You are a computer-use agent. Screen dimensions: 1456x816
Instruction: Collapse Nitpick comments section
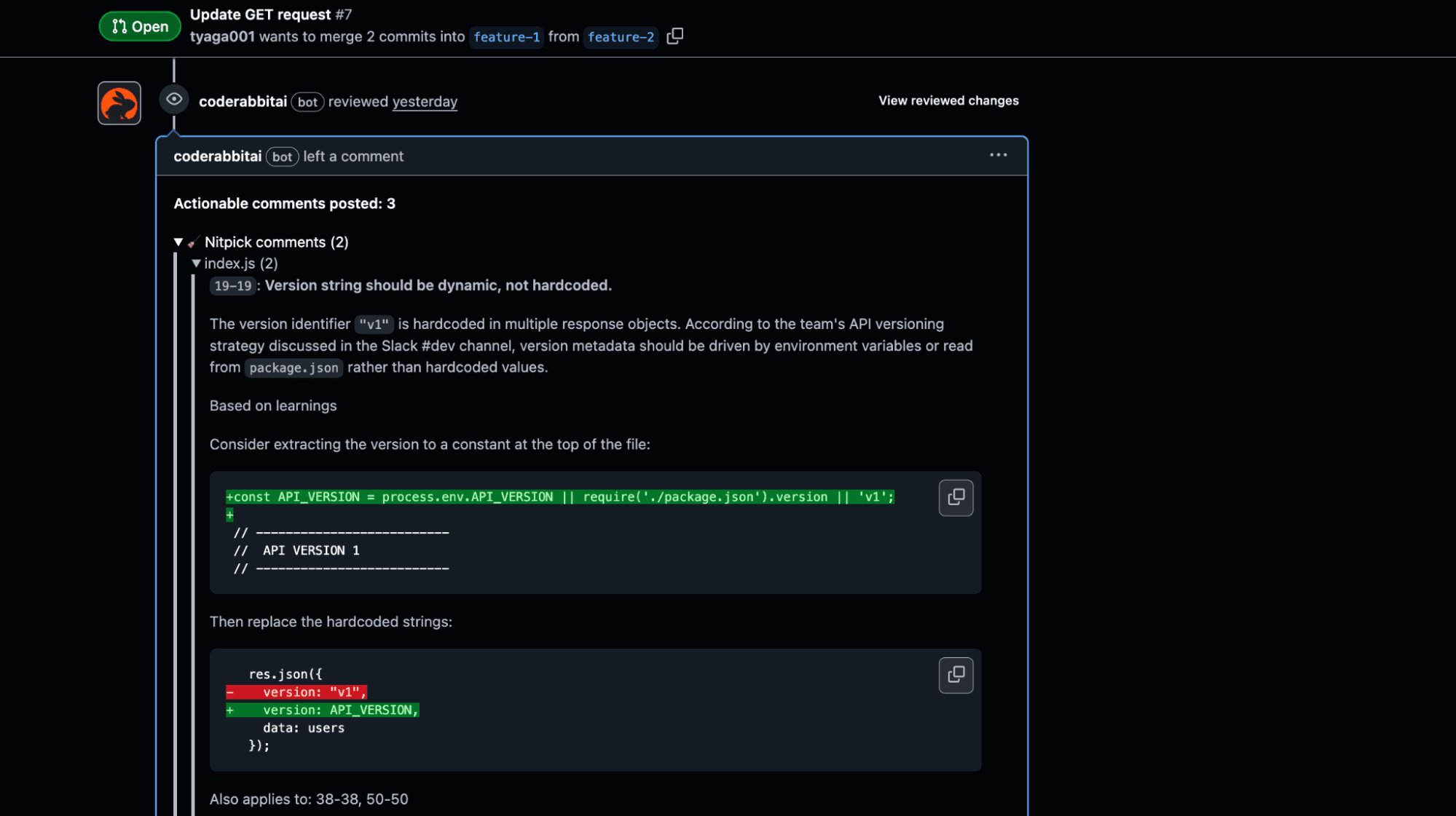click(178, 242)
